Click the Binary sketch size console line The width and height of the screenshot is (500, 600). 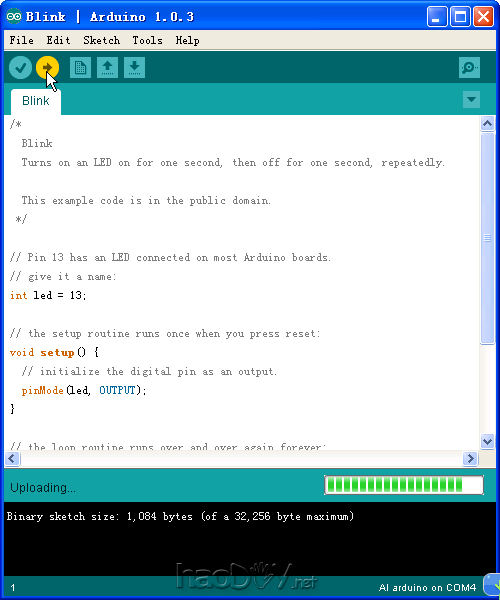(180, 517)
